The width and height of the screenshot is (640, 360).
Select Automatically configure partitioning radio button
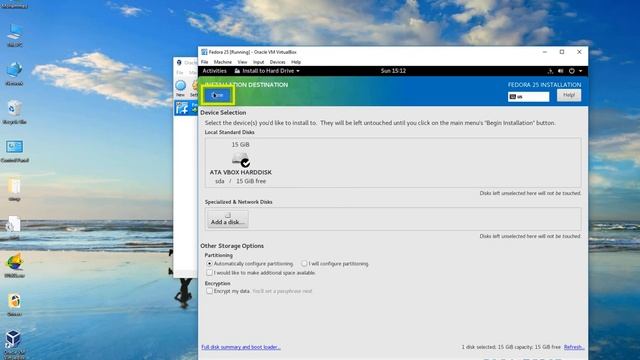pyautogui.click(x=209, y=264)
